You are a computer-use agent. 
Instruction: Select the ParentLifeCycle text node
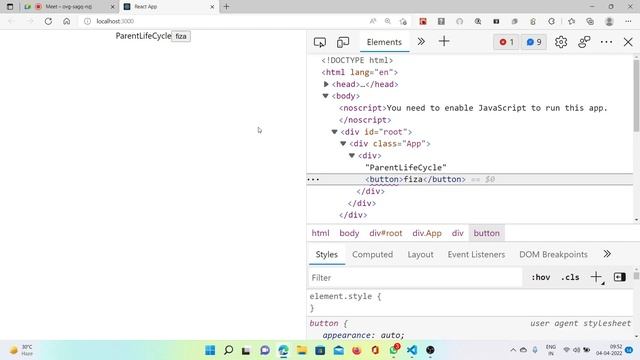coord(406,167)
